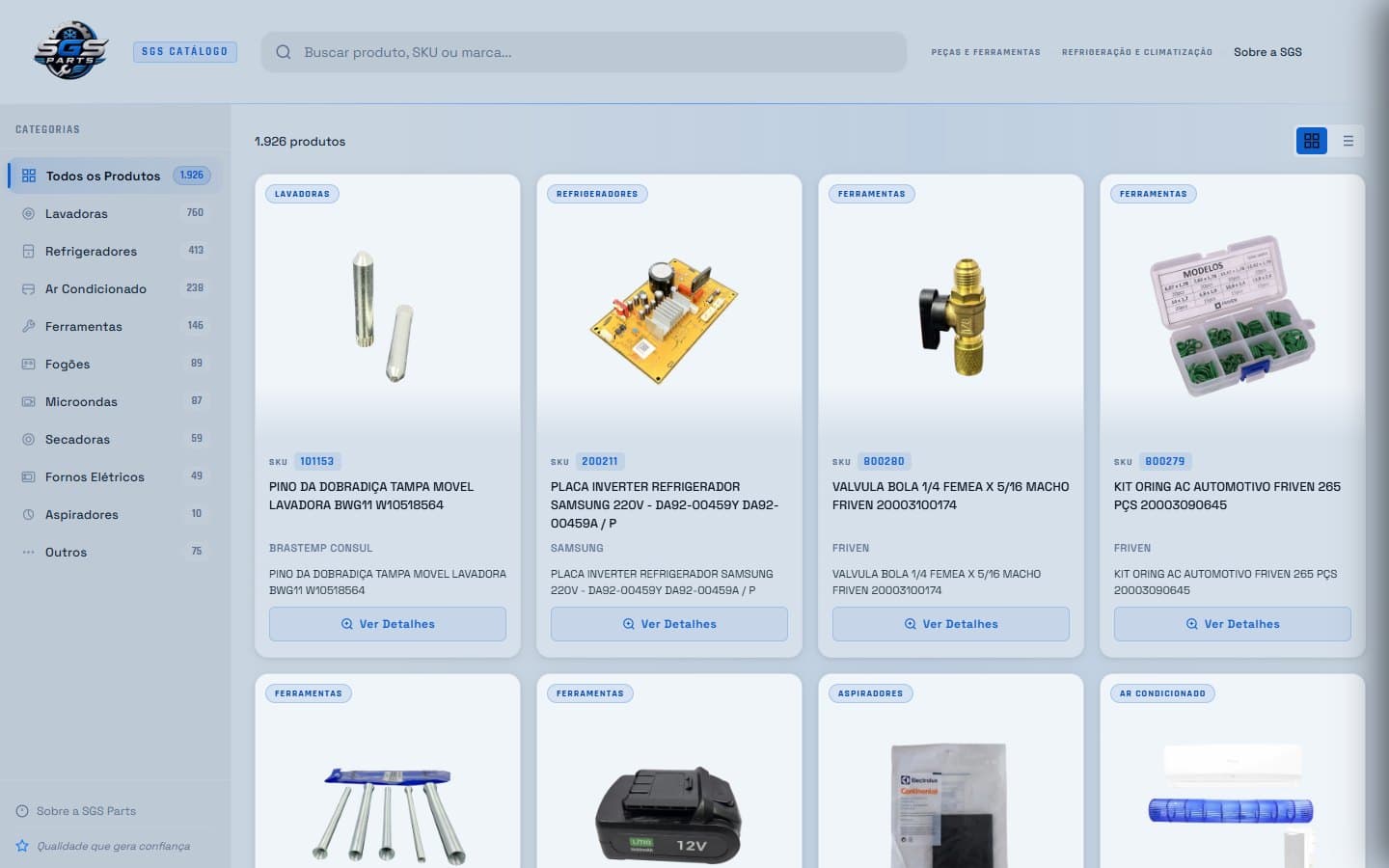Select the Secadoras category label
The image size is (1389, 868).
[x=77, y=439]
